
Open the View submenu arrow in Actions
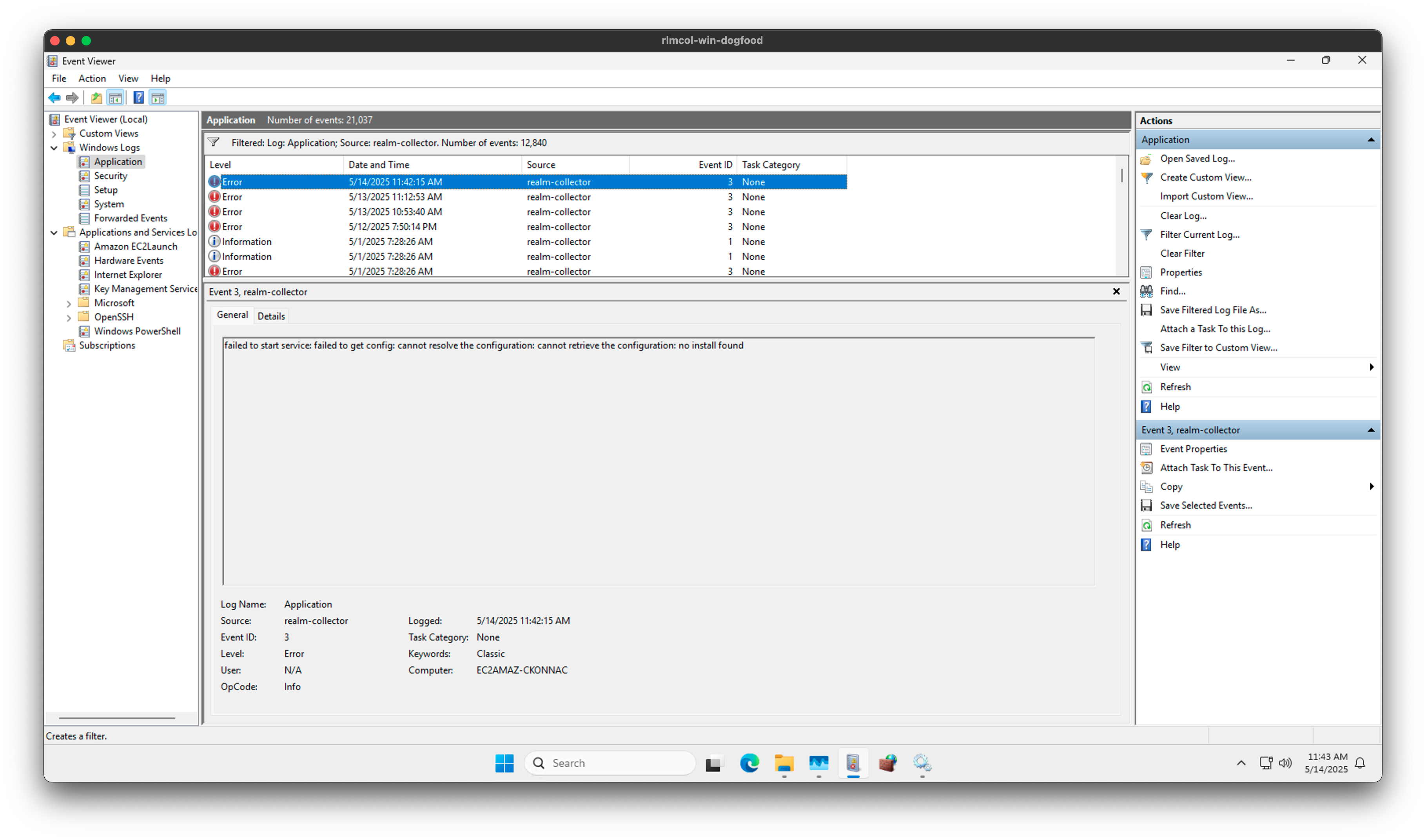[1371, 367]
